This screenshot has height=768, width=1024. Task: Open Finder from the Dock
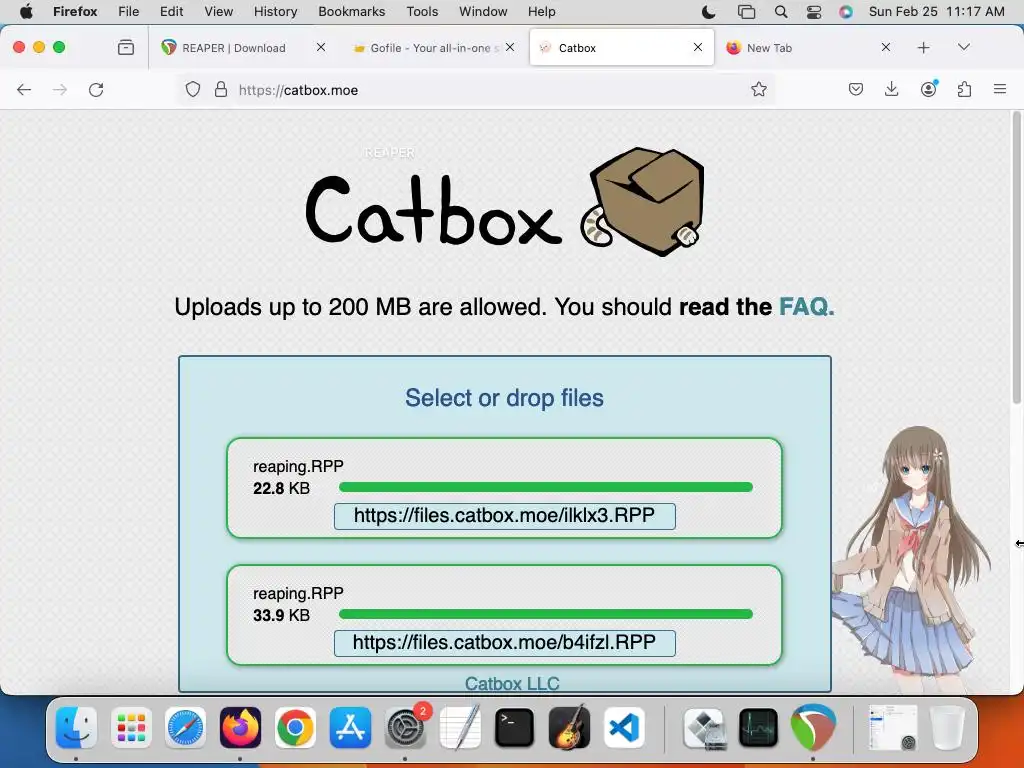[x=76, y=727]
